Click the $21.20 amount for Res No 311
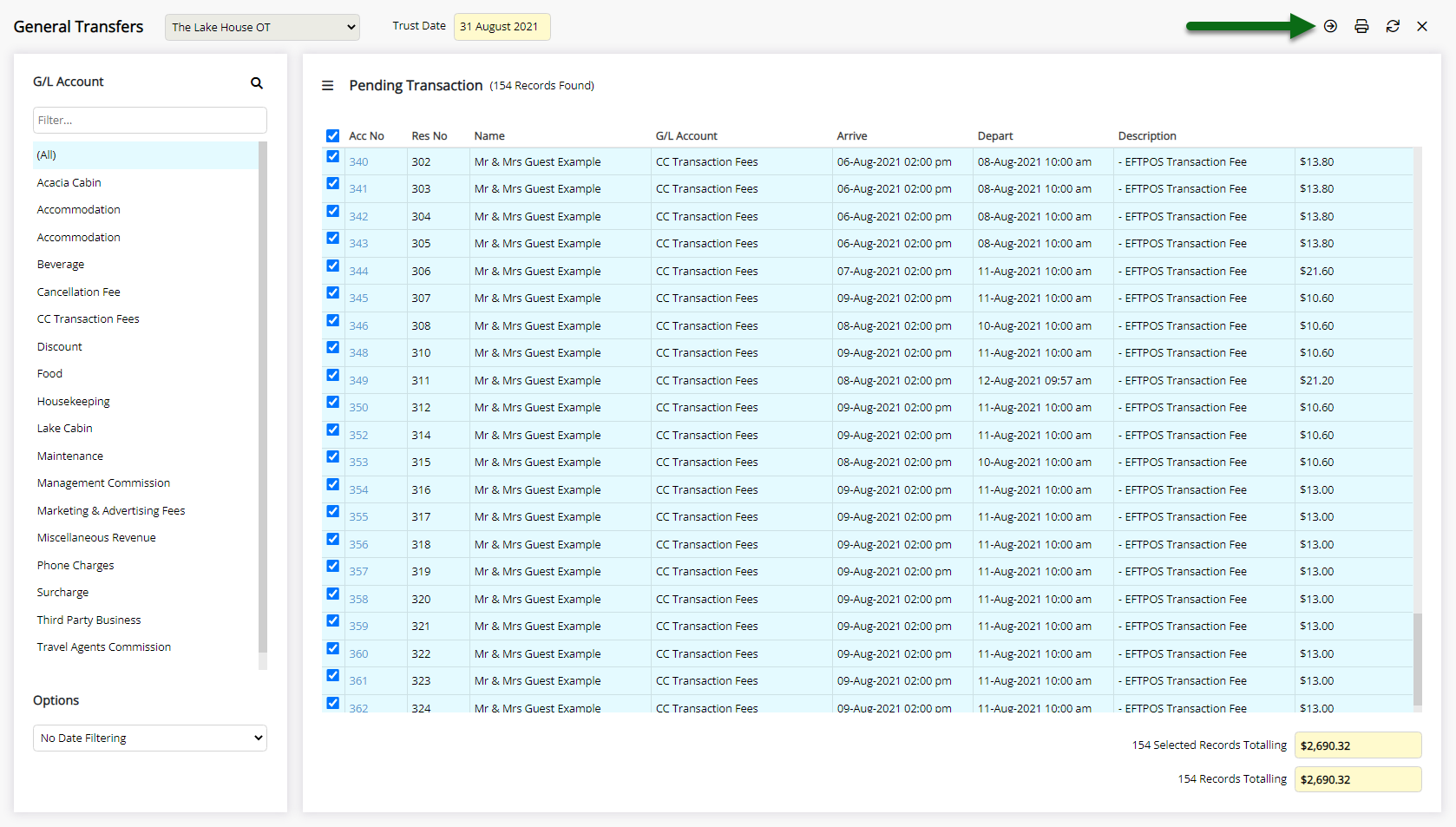The height and width of the screenshot is (827, 1456). coord(1316,380)
